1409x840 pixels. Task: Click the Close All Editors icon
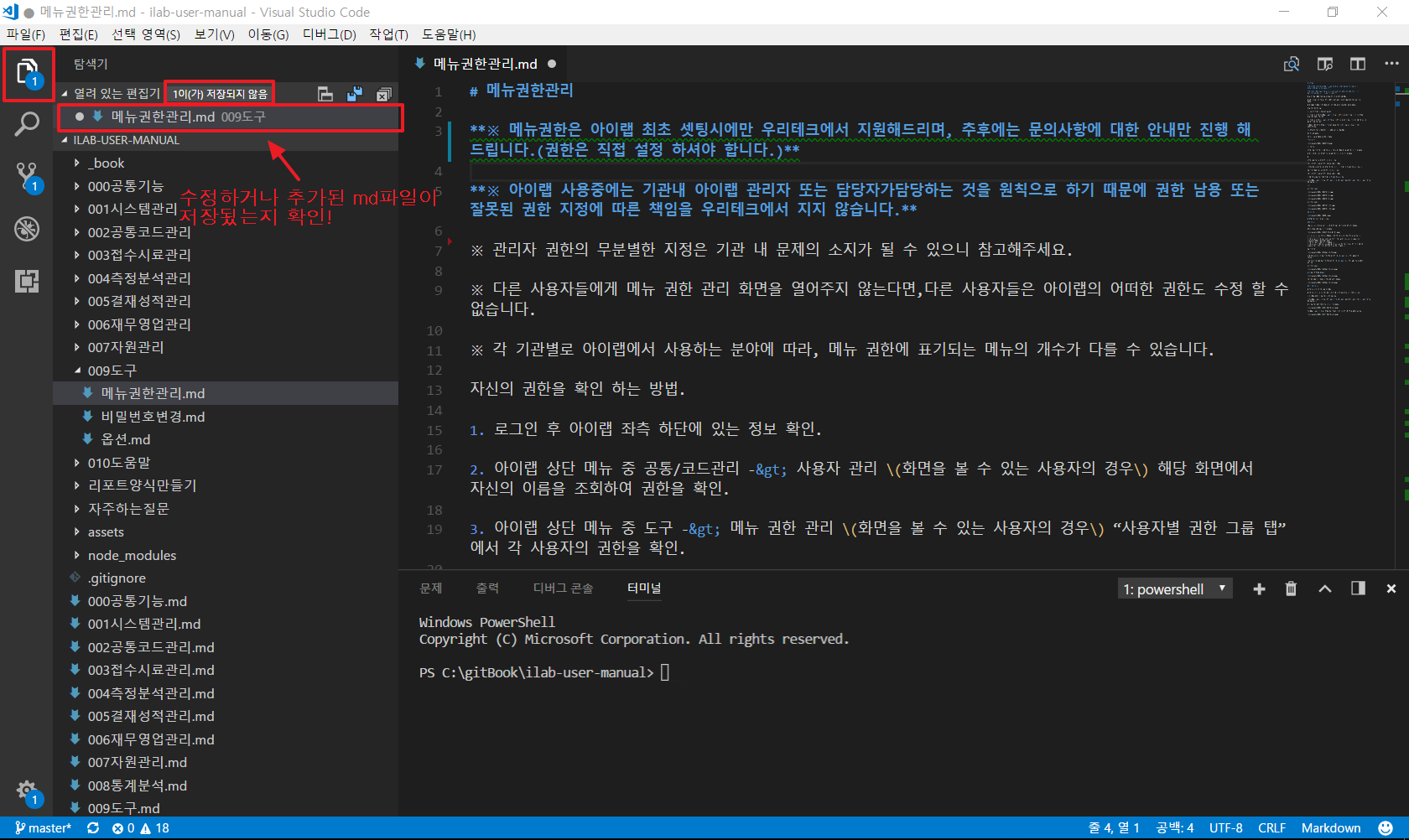[383, 94]
